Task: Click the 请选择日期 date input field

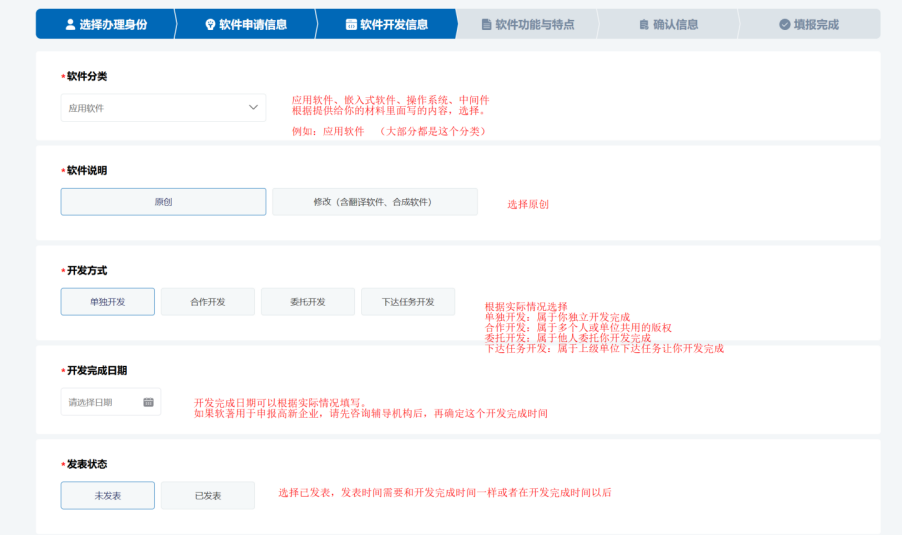Action: pyautogui.click(x=100, y=402)
